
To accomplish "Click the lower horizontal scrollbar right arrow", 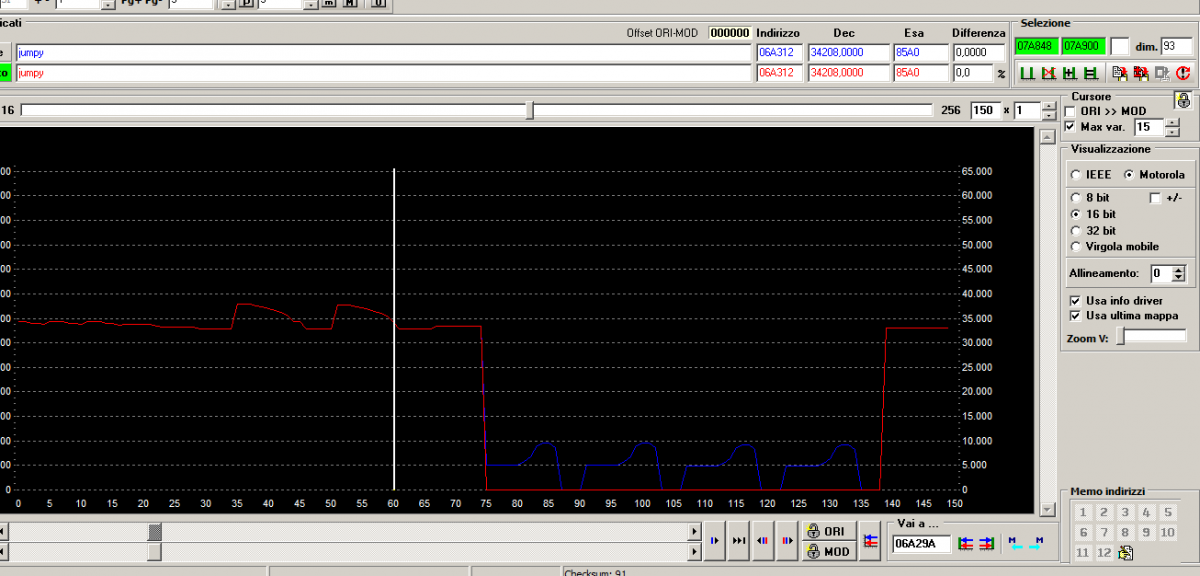I will 695,551.
